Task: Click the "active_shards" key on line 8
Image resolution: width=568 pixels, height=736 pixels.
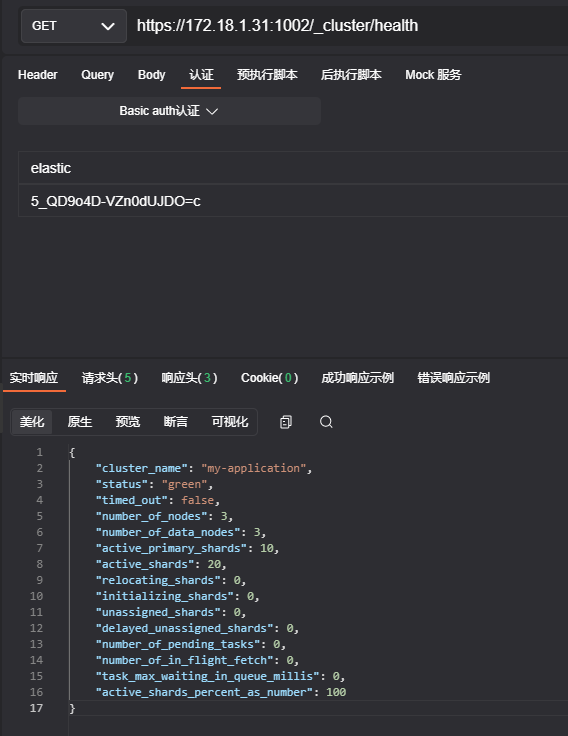Action: click(145, 564)
